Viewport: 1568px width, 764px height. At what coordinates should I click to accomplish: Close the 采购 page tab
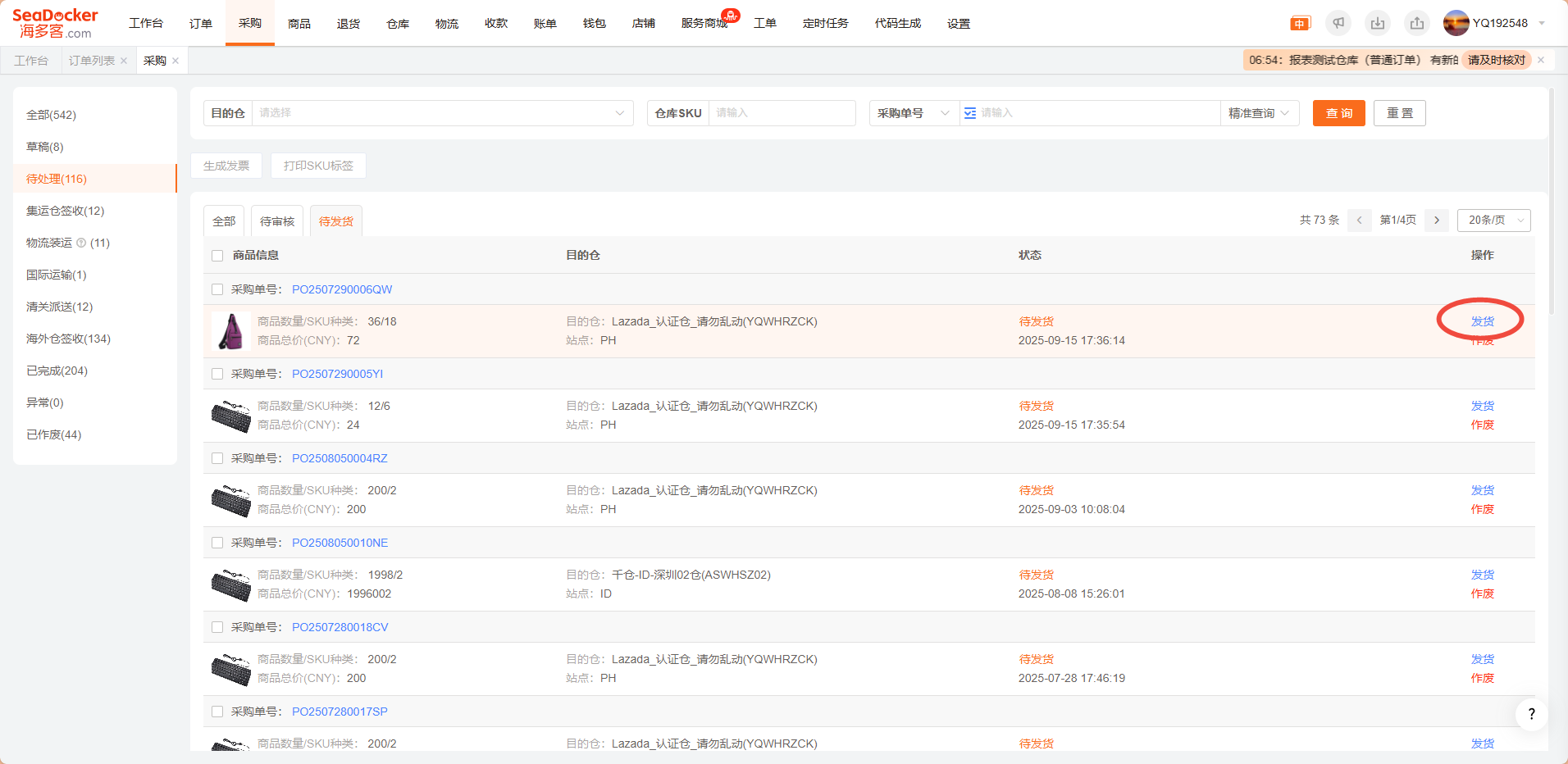point(175,61)
